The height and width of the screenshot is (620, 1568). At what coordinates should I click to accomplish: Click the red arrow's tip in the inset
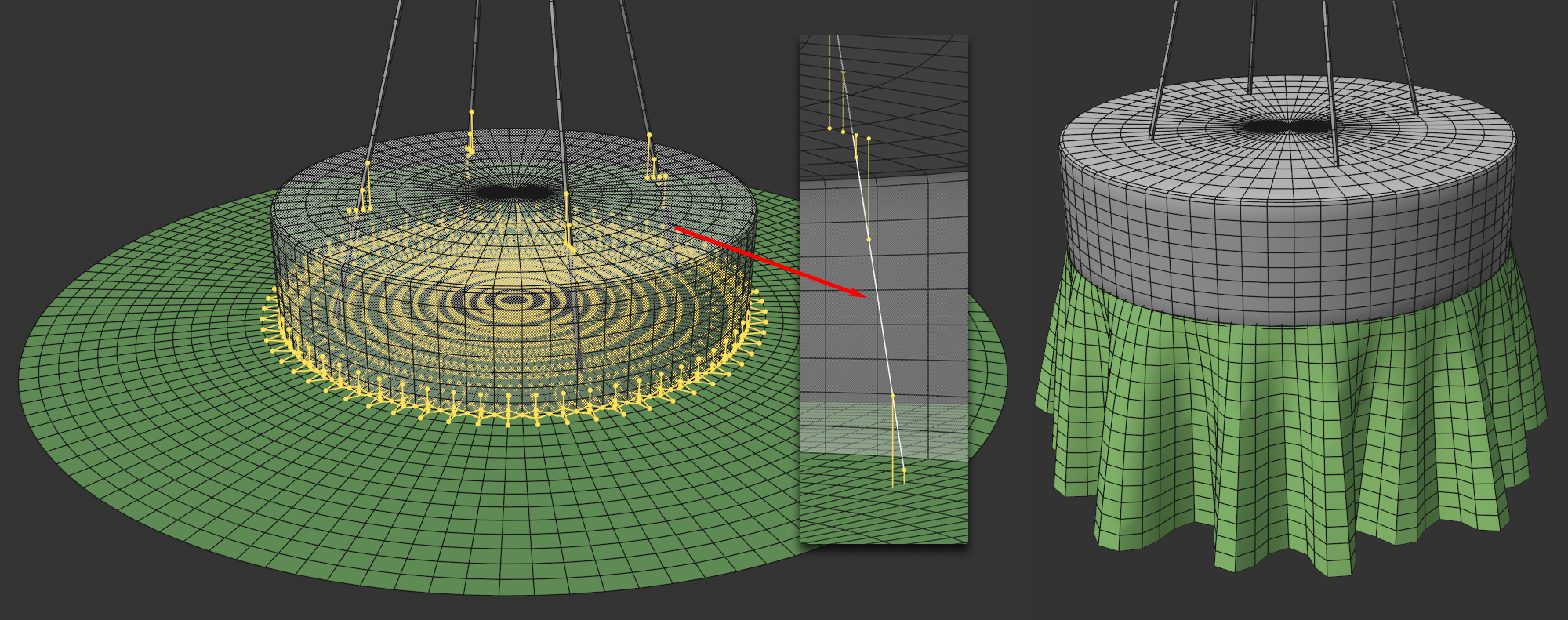pos(864,295)
